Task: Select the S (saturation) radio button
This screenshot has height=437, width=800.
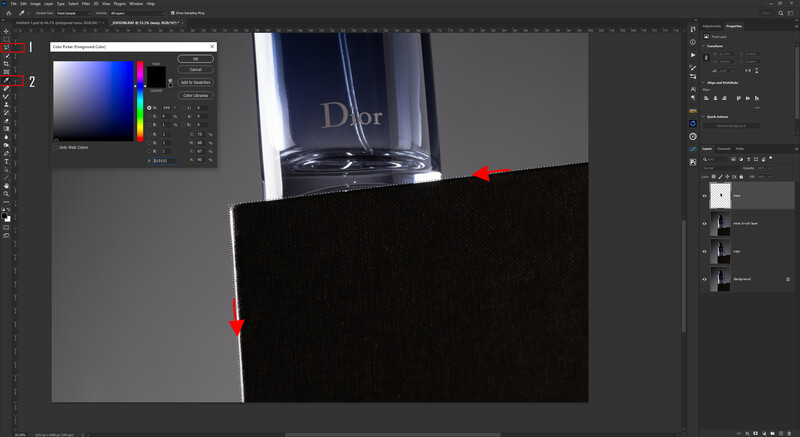Action: 149,116
